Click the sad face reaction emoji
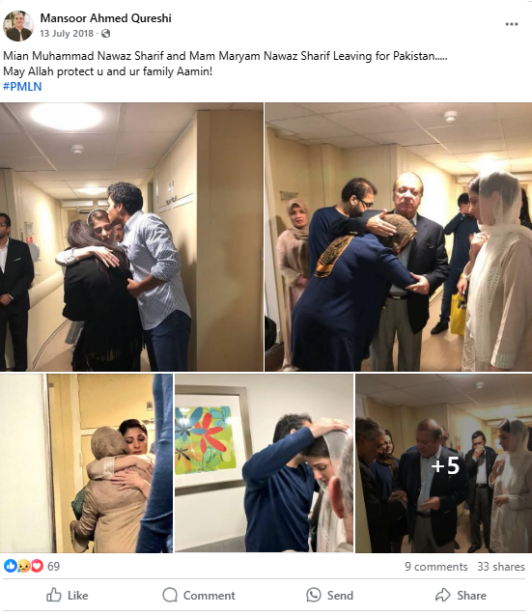This screenshot has width=532, height=615. point(24,566)
